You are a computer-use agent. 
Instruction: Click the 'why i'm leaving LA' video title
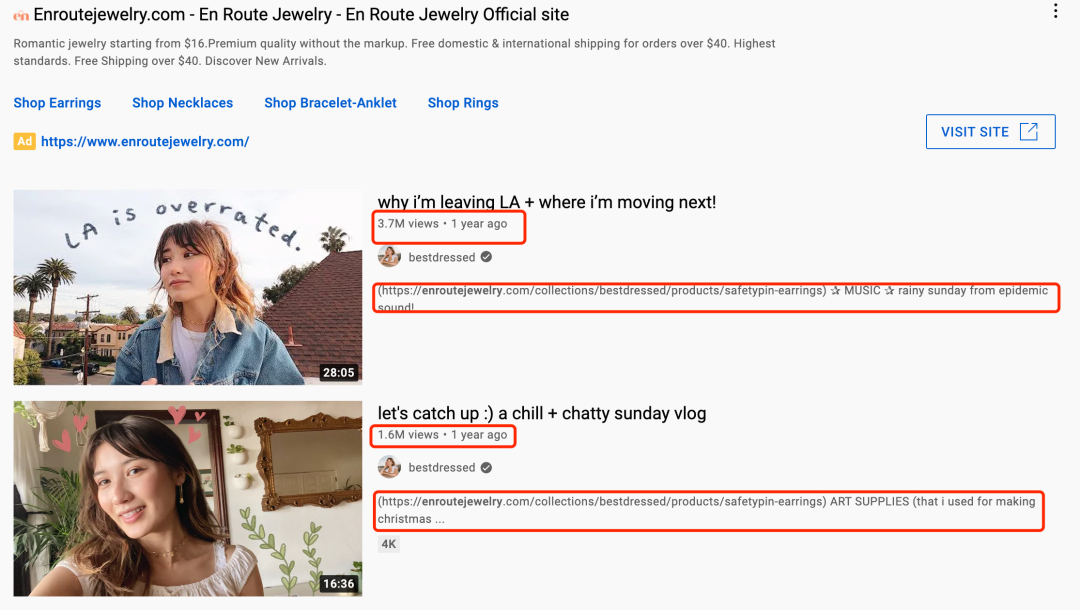click(x=547, y=202)
